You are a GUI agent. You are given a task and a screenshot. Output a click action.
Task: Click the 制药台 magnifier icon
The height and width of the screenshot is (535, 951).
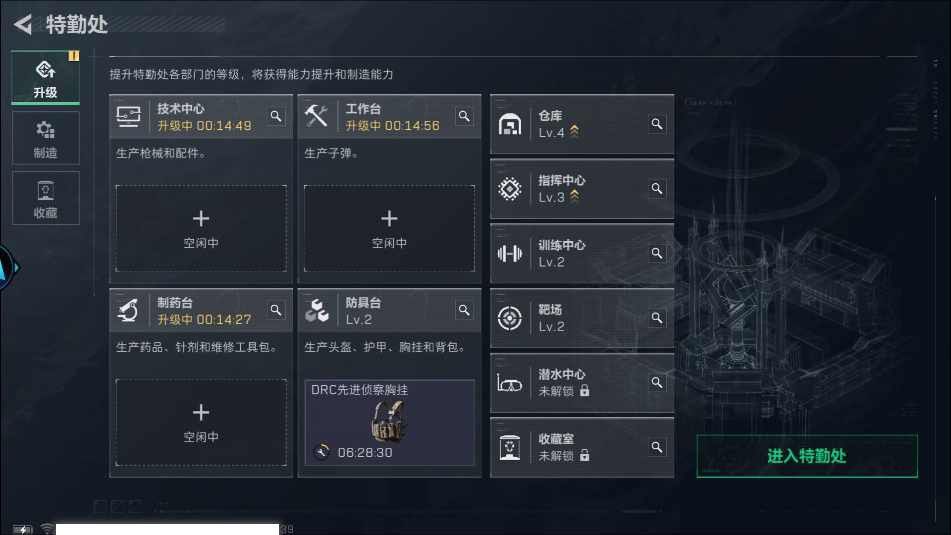[276, 310]
